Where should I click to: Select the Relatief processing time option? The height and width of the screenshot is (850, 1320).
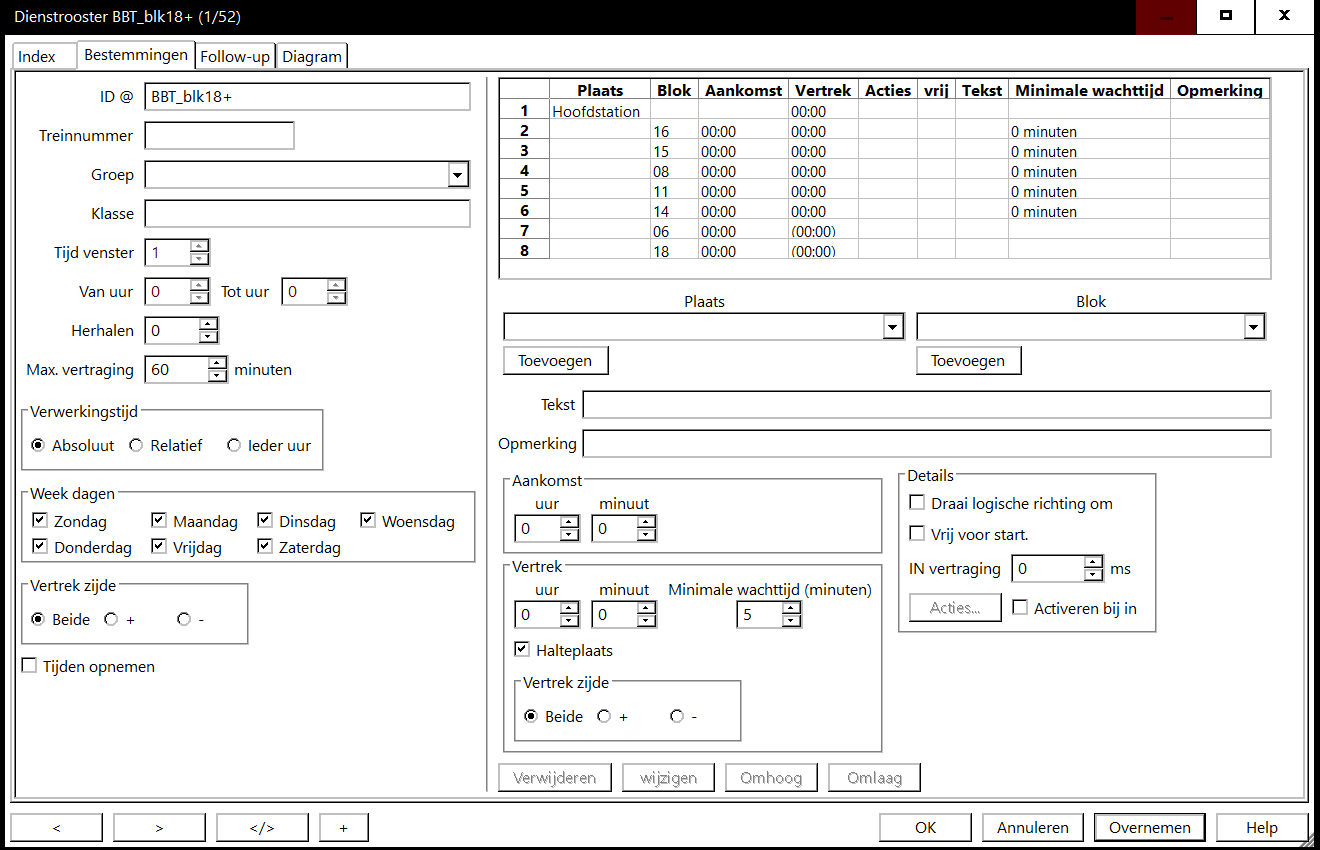[x=136, y=446]
